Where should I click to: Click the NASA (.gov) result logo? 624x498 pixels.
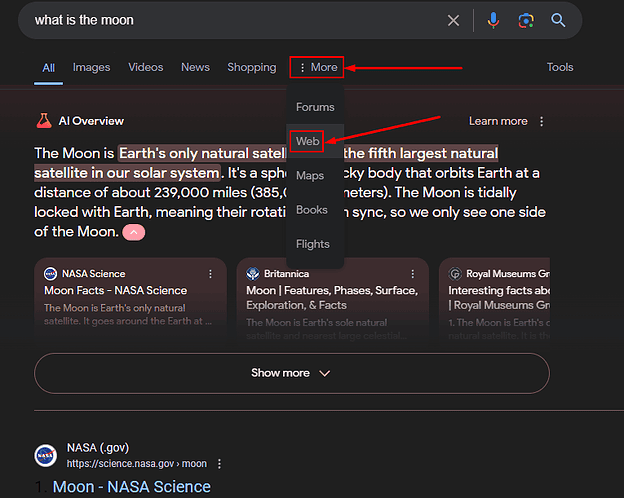pos(45,455)
